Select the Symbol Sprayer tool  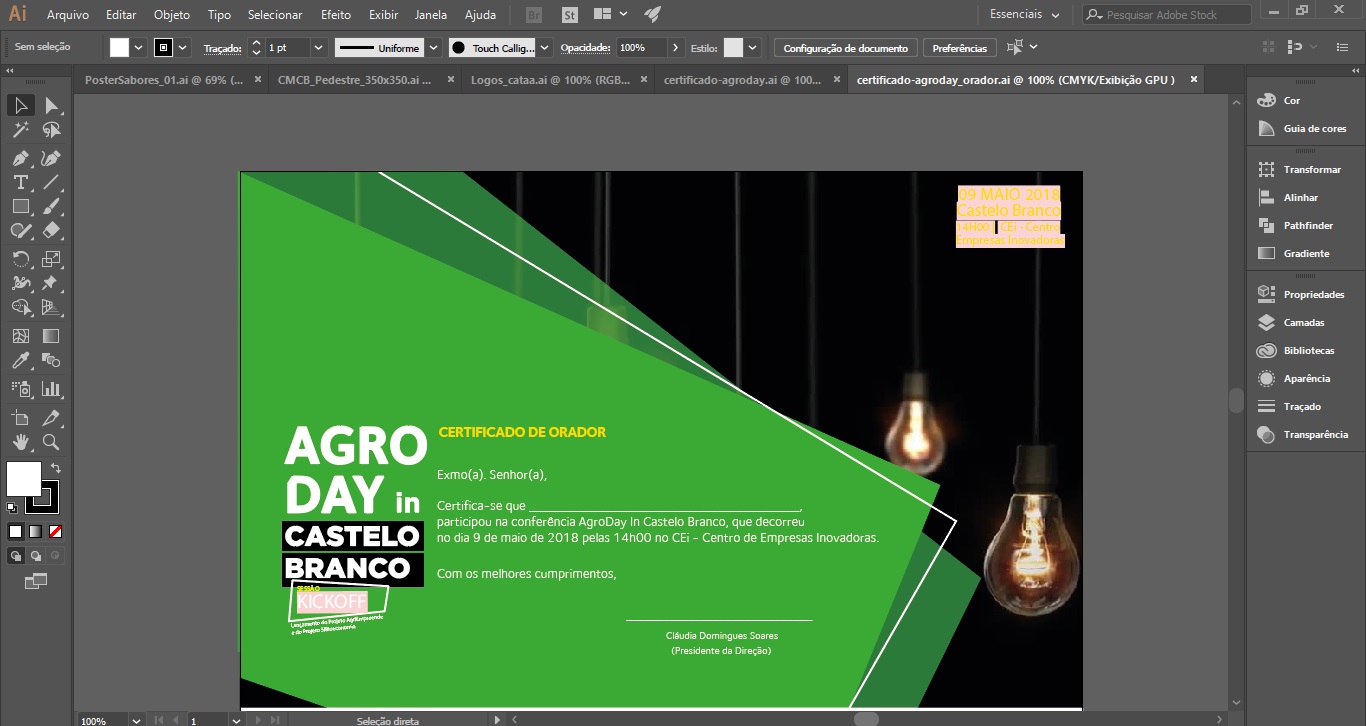point(20,389)
